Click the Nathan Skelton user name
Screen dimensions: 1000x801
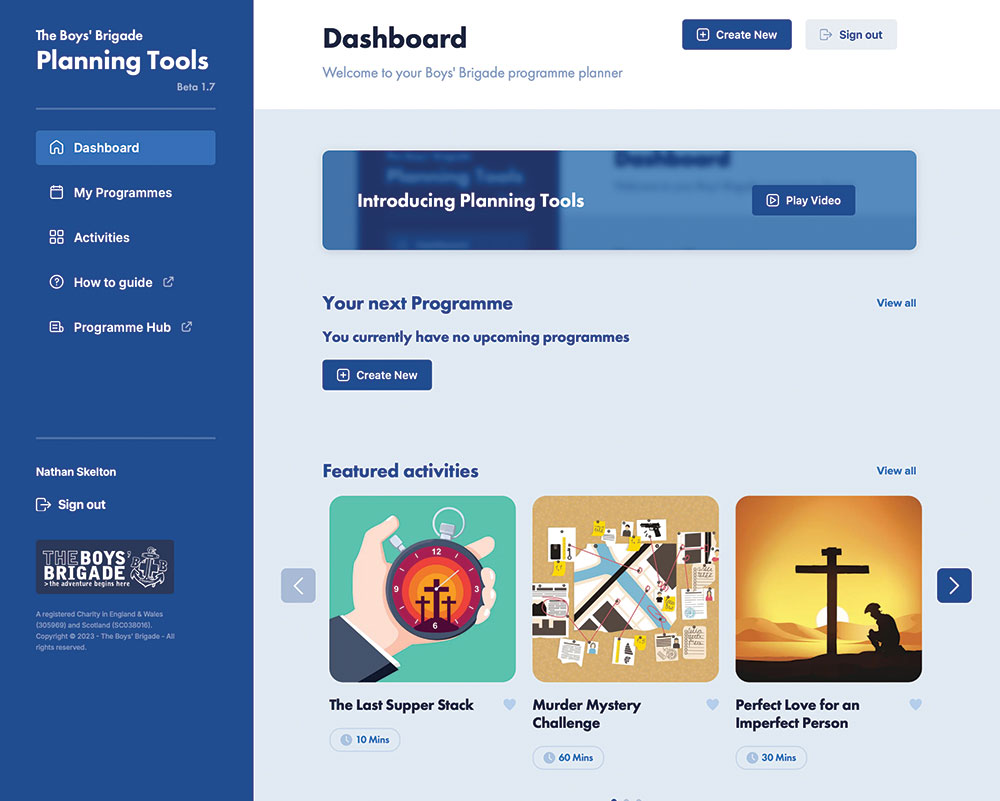tap(76, 472)
